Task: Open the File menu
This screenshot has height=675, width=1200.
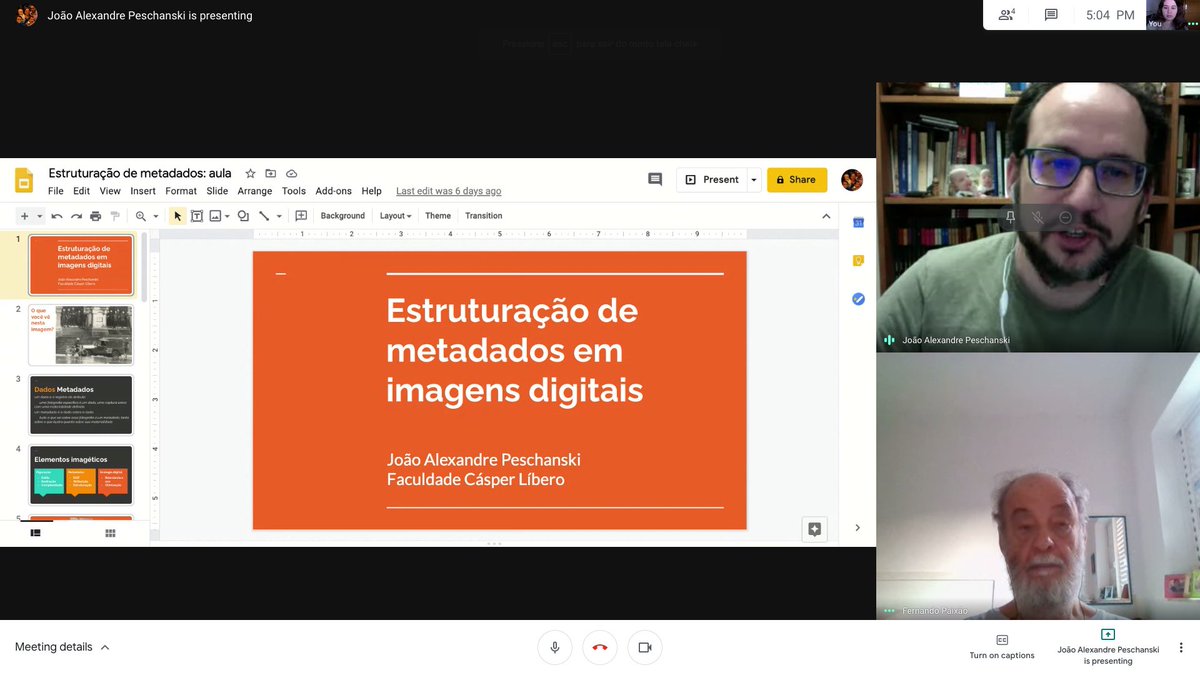Action: coord(56,191)
